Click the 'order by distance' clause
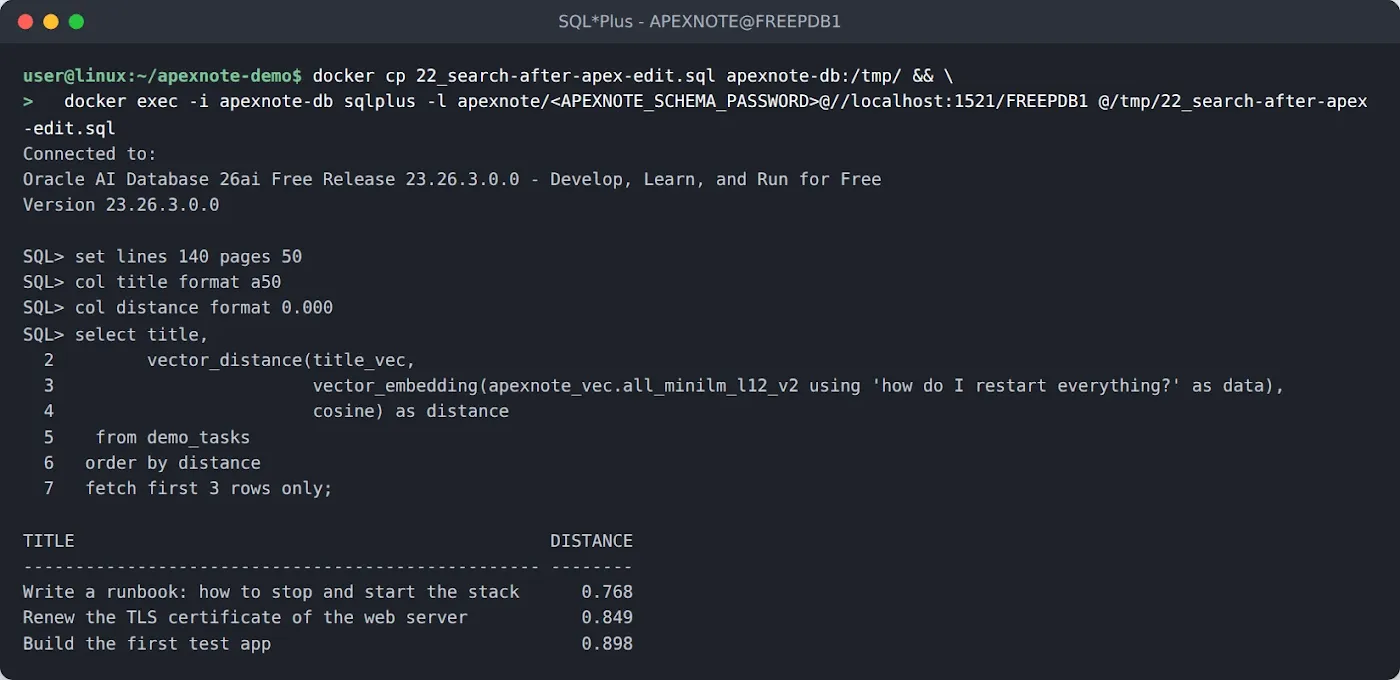This screenshot has height=680, width=1400. tap(173, 463)
